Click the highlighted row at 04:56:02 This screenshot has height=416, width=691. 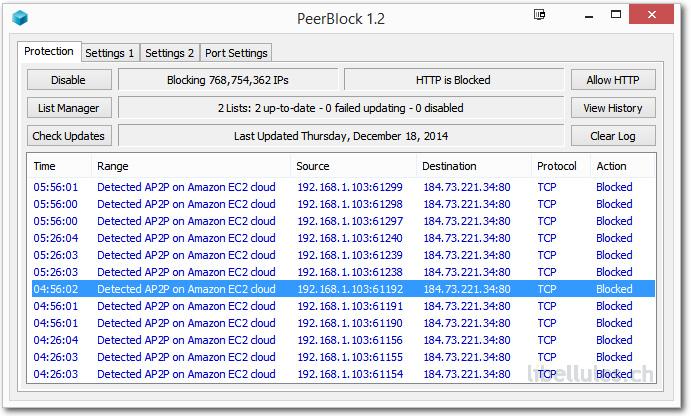(343, 289)
